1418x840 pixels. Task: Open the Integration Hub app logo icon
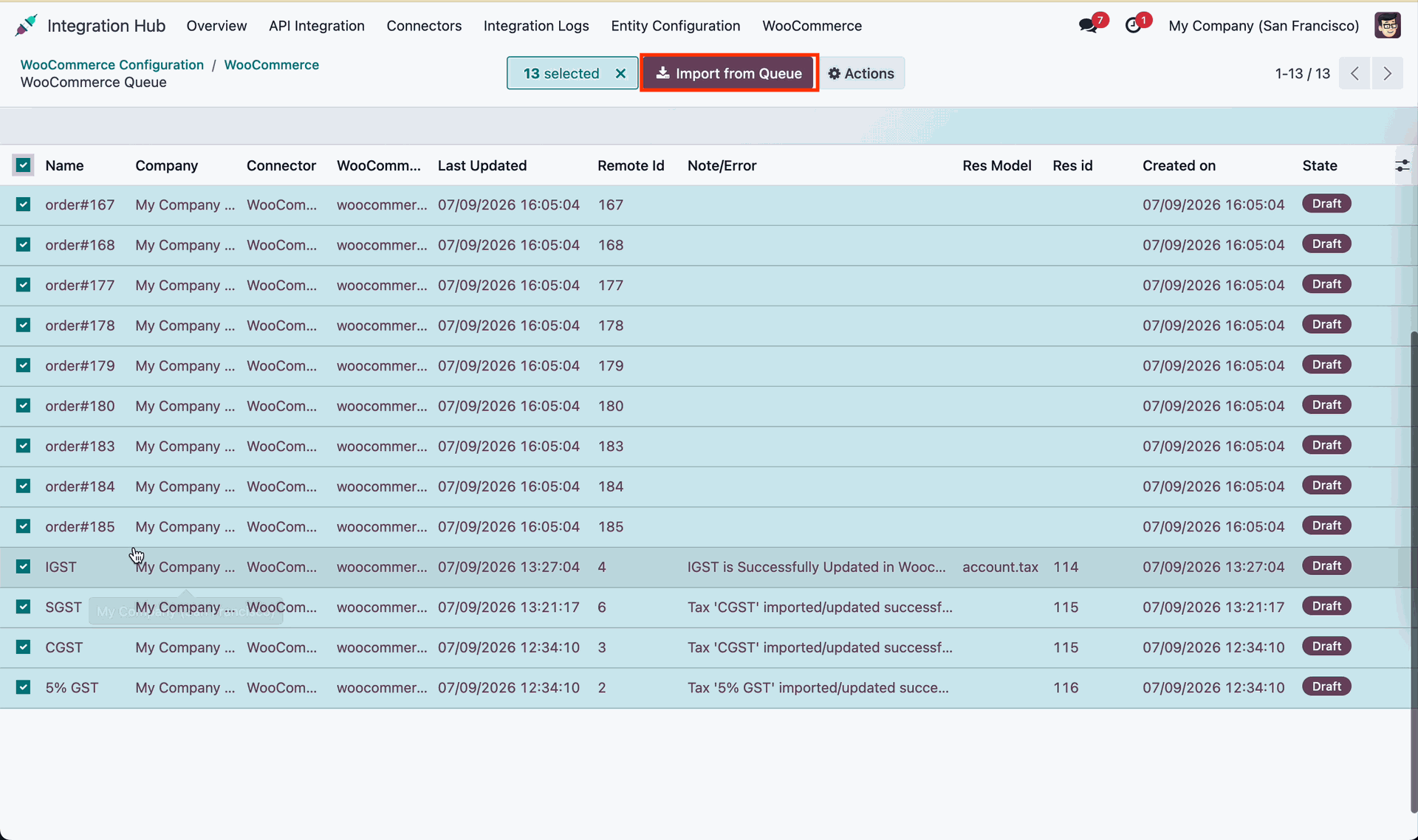[26, 26]
